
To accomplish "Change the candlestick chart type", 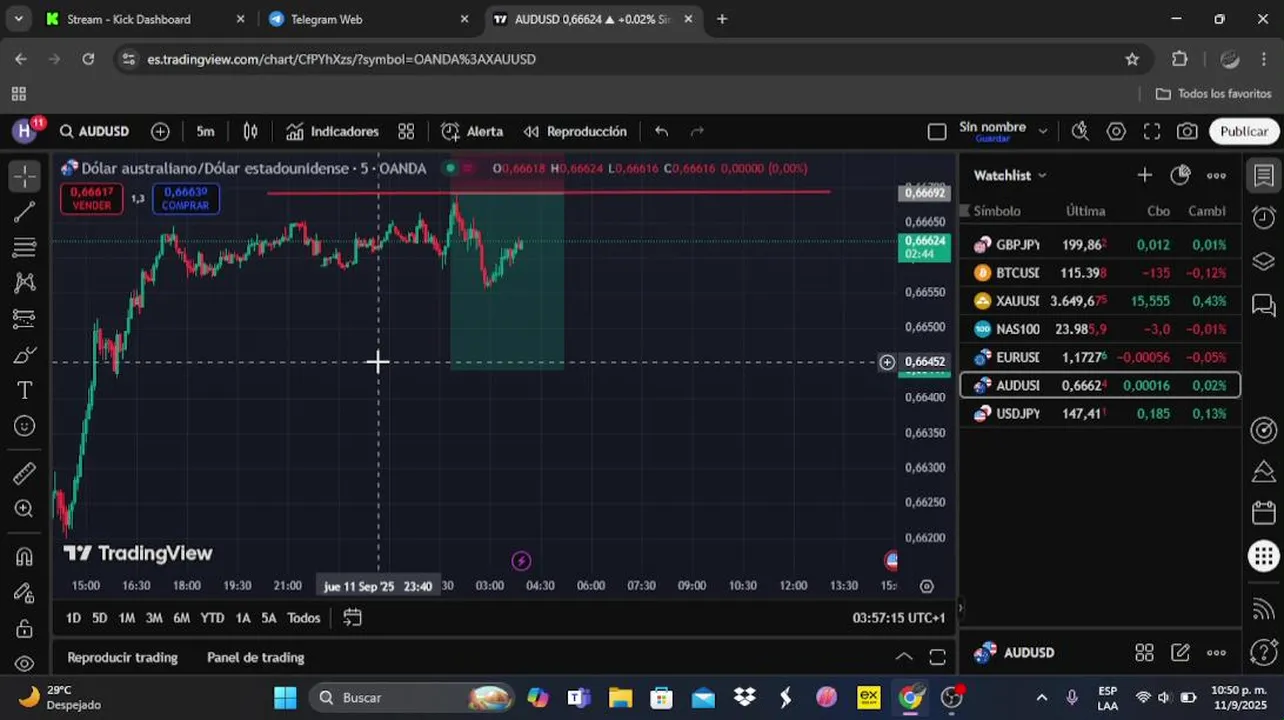I will coord(250,131).
